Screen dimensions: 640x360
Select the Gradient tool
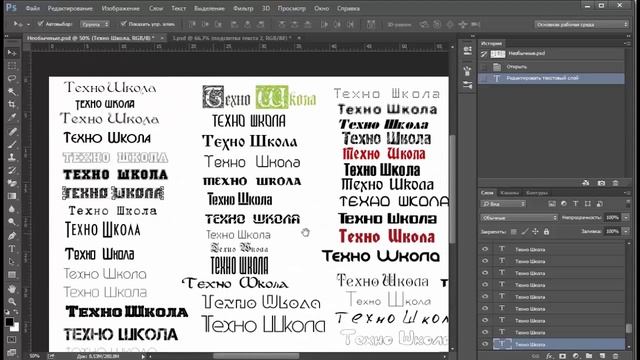[12, 196]
